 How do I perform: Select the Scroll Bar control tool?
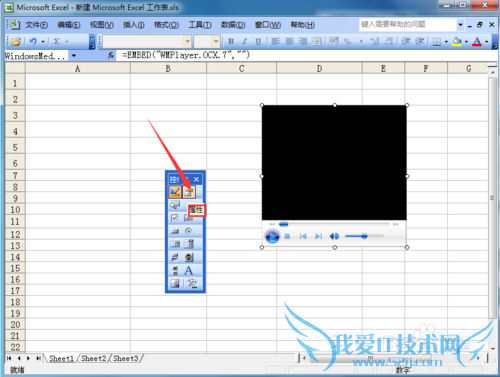coord(175,270)
